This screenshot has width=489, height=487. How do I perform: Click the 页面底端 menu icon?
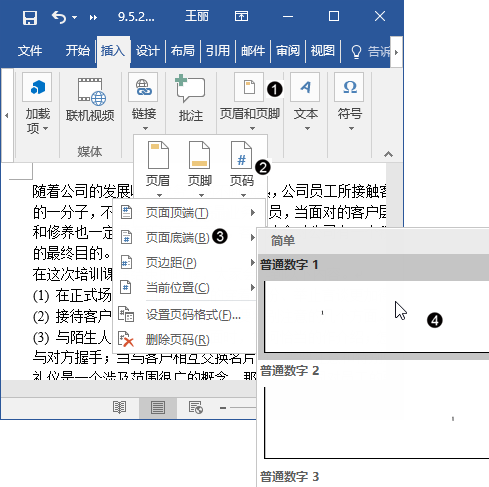(x=126, y=237)
